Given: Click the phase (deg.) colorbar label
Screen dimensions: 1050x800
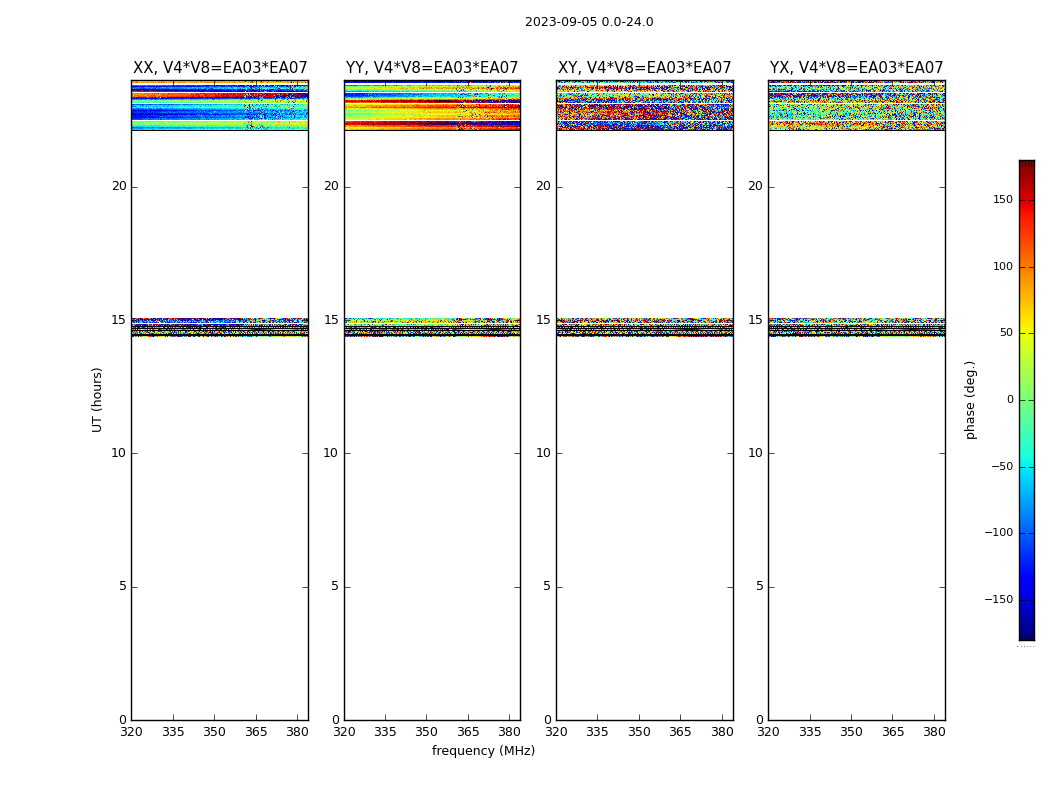Looking at the screenshot, I should [970, 400].
